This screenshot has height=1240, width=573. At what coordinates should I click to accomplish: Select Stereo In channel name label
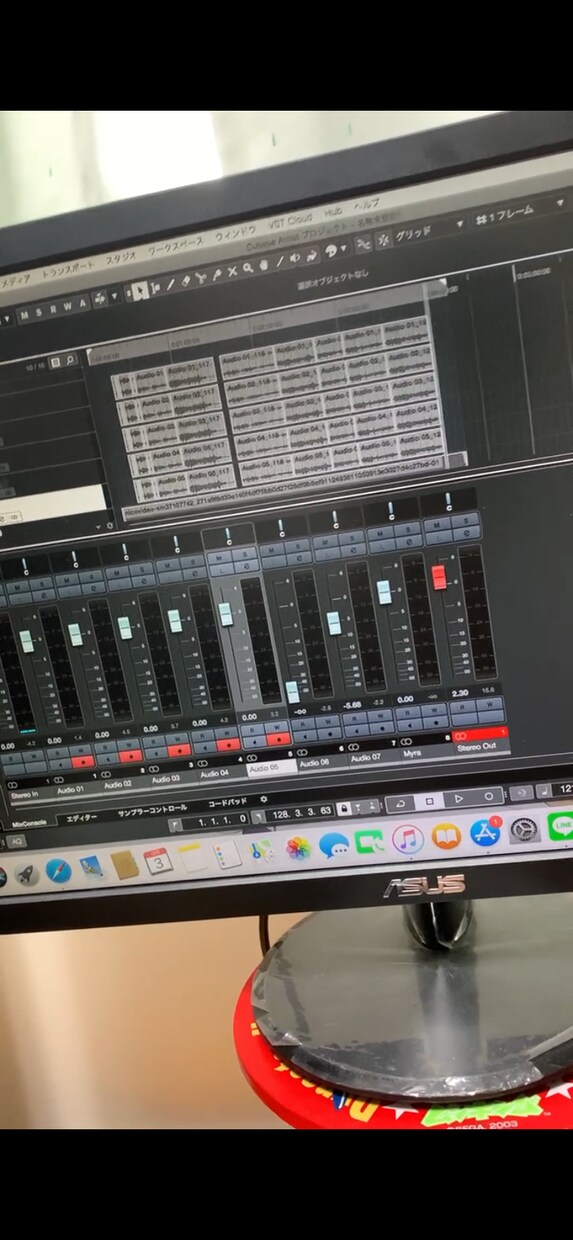(24, 795)
